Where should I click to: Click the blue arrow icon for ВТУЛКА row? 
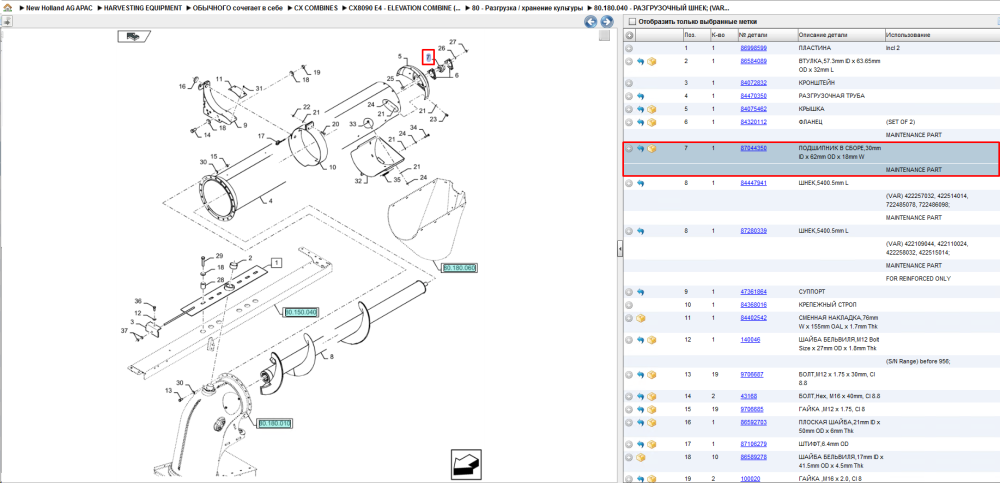pyautogui.click(x=641, y=61)
